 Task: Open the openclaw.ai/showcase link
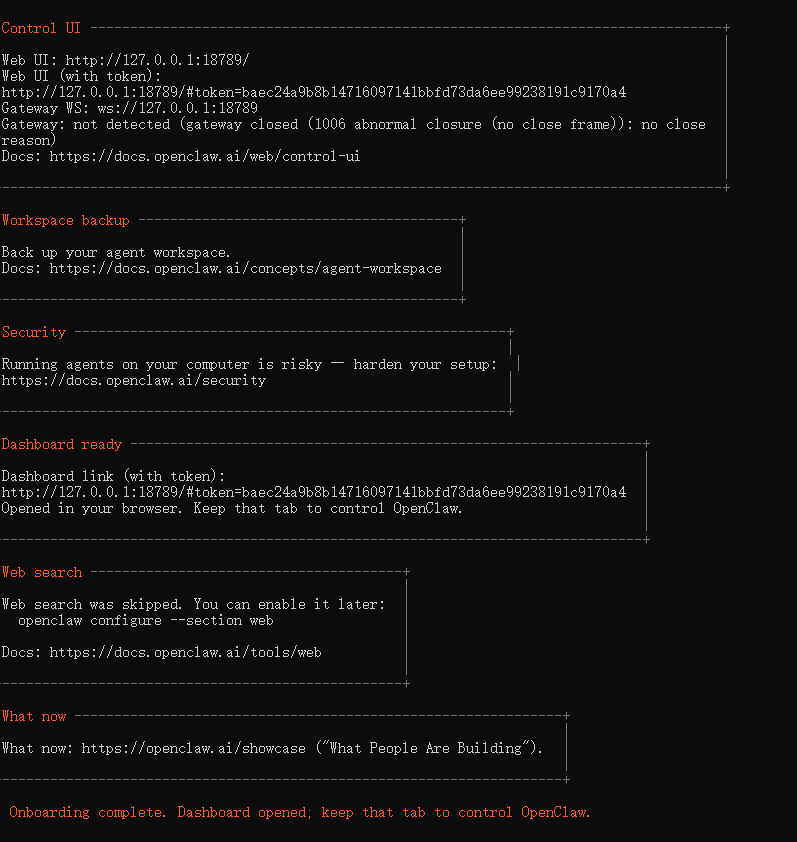[x=193, y=749]
